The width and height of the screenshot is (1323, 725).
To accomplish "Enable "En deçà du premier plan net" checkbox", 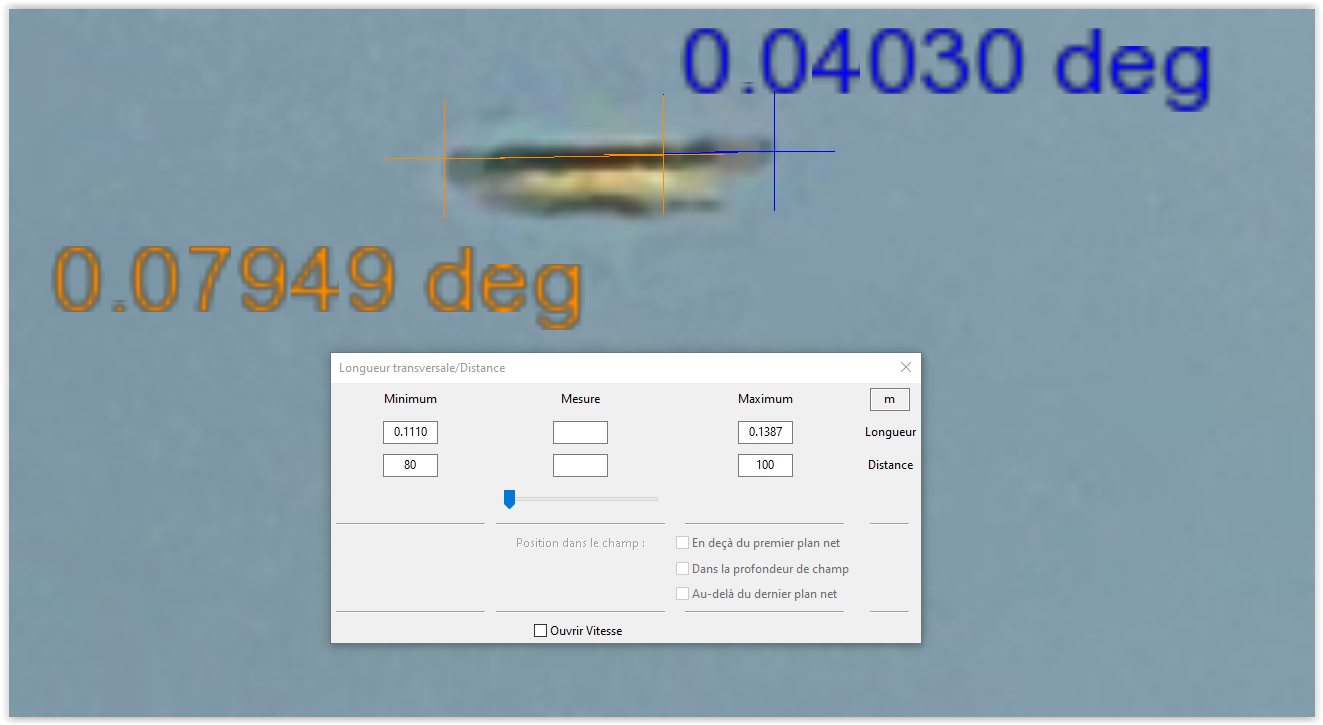I will [683, 543].
